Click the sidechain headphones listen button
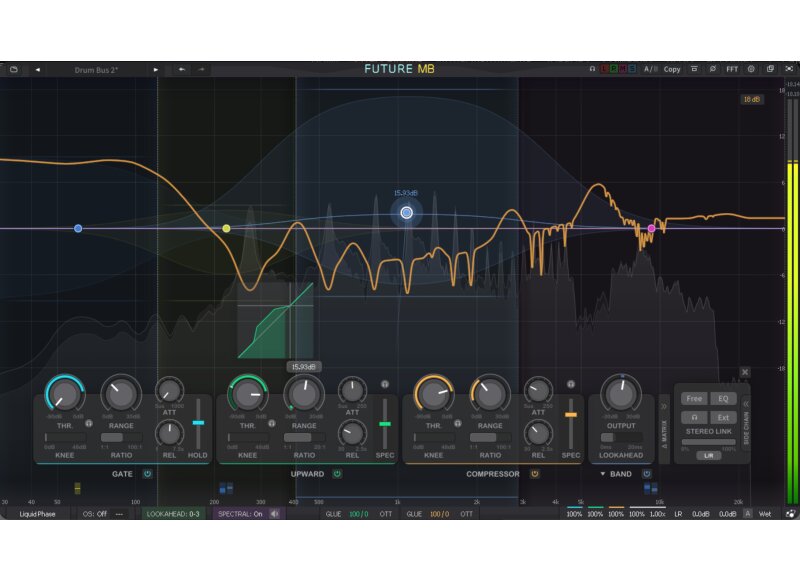The image size is (800, 580). click(x=694, y=417)
